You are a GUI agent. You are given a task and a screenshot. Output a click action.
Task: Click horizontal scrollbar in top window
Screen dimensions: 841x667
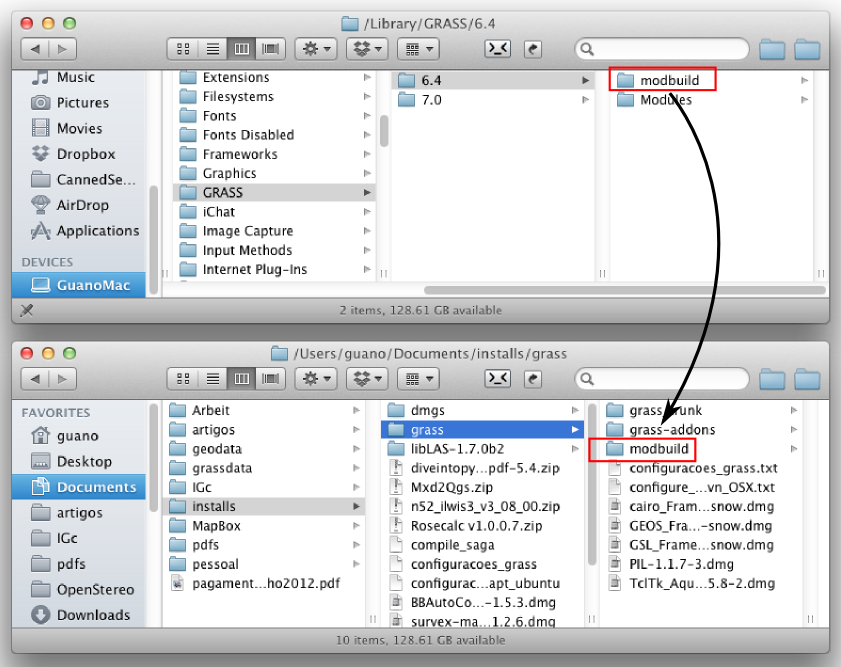pyautogui.click(x=625, y=290)
